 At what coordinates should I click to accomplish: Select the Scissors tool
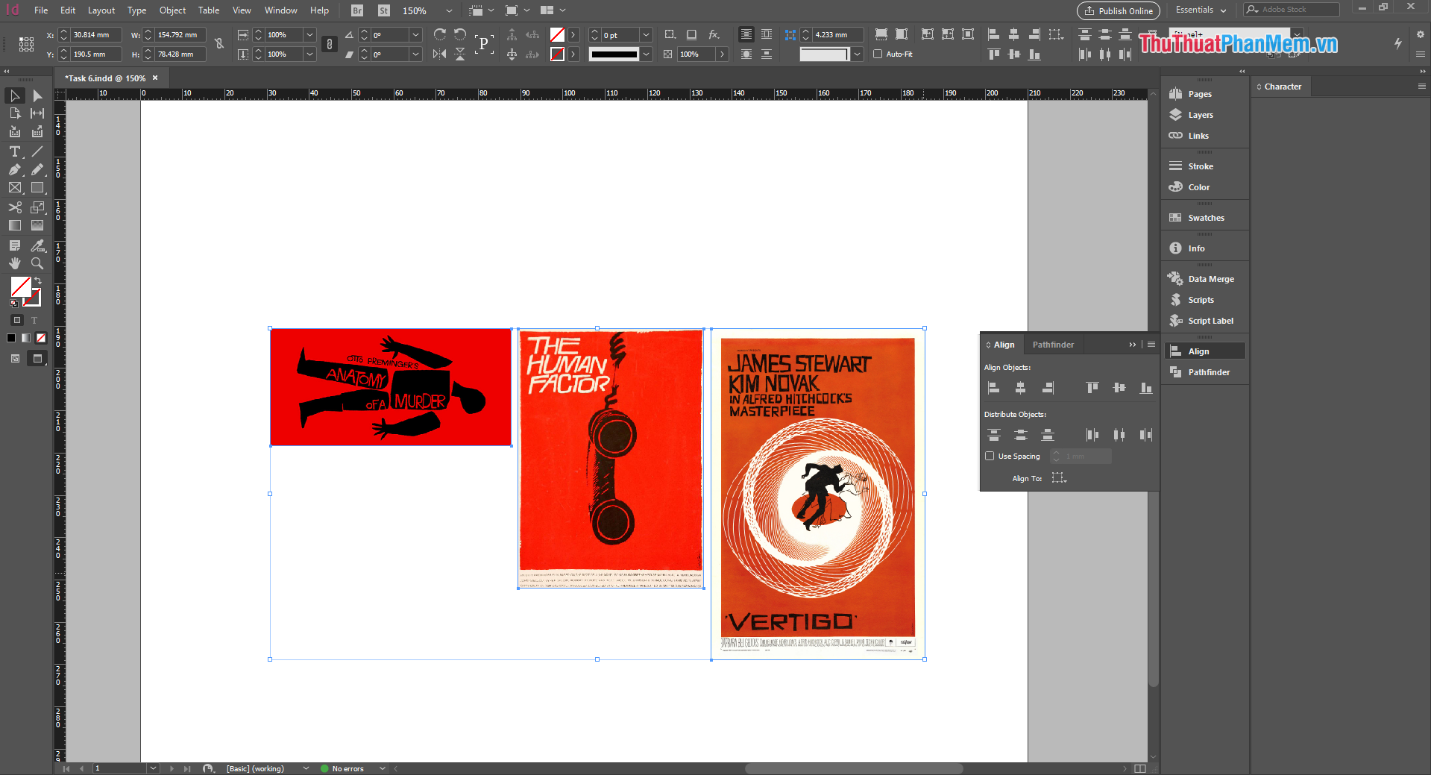[14, 207]
